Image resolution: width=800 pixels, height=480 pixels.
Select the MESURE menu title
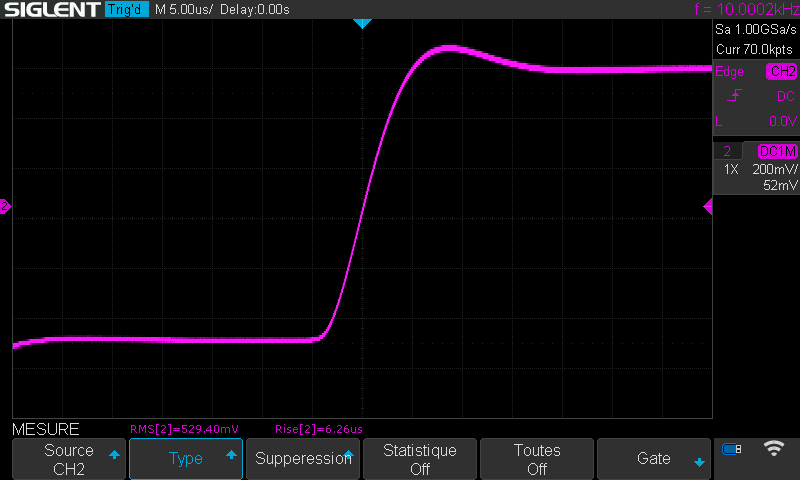pos(45,429)
